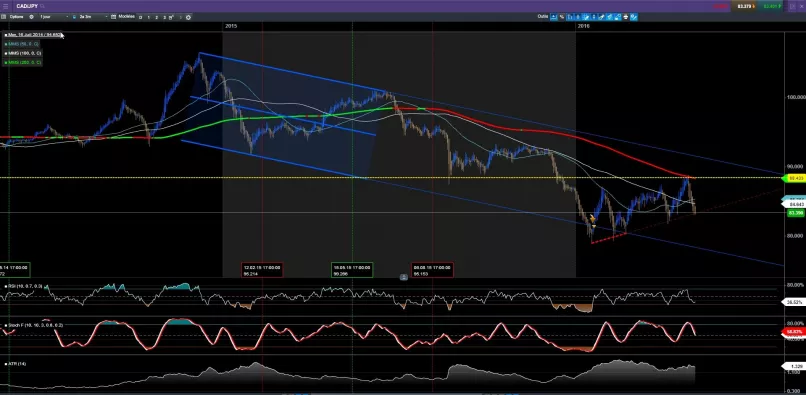Select the 06.08.15 date marker
The height and width of the screenshot is (395, 806).
tap(432, 270)
